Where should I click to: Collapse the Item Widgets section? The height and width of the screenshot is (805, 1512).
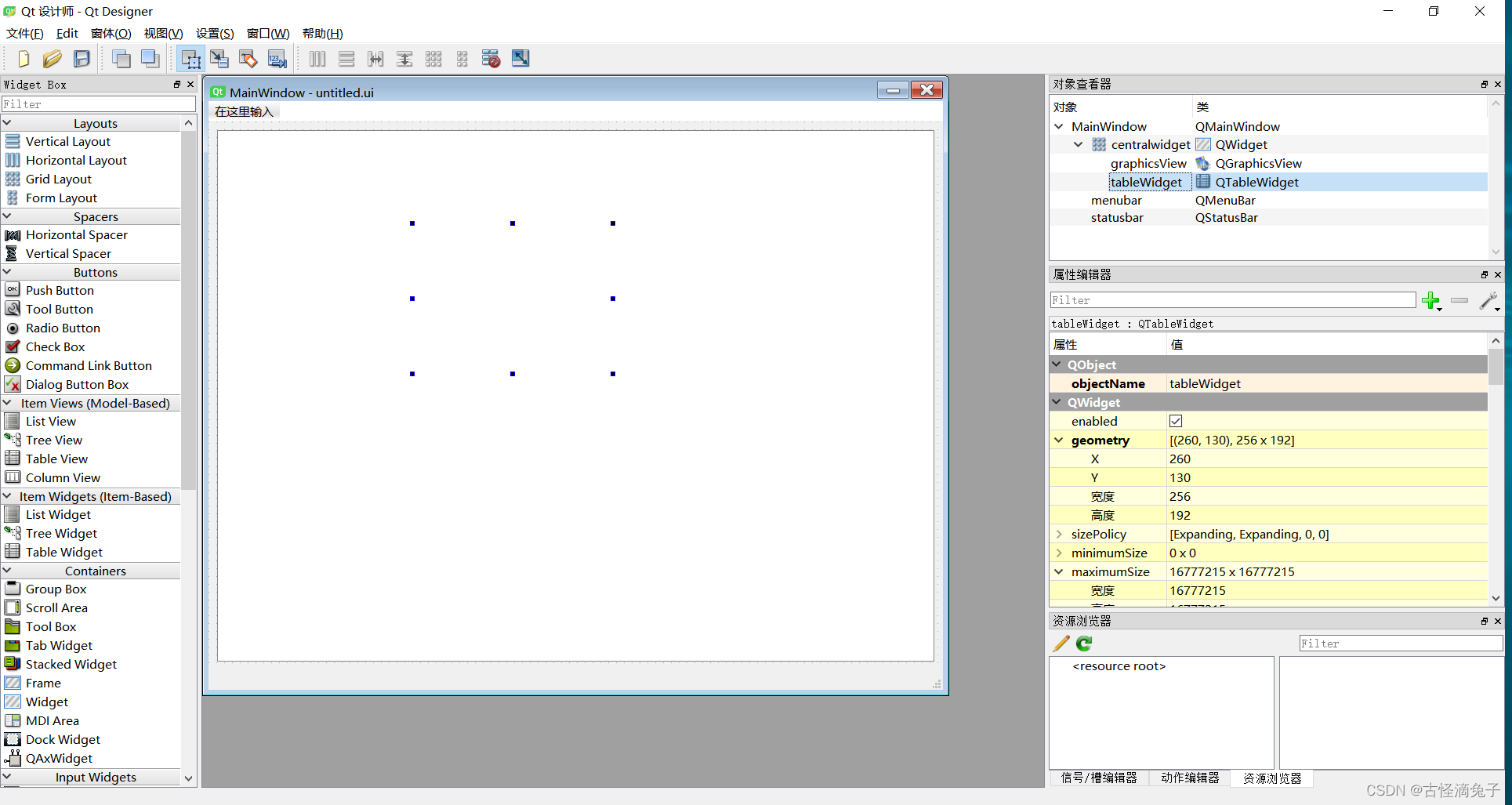point(6,496)
